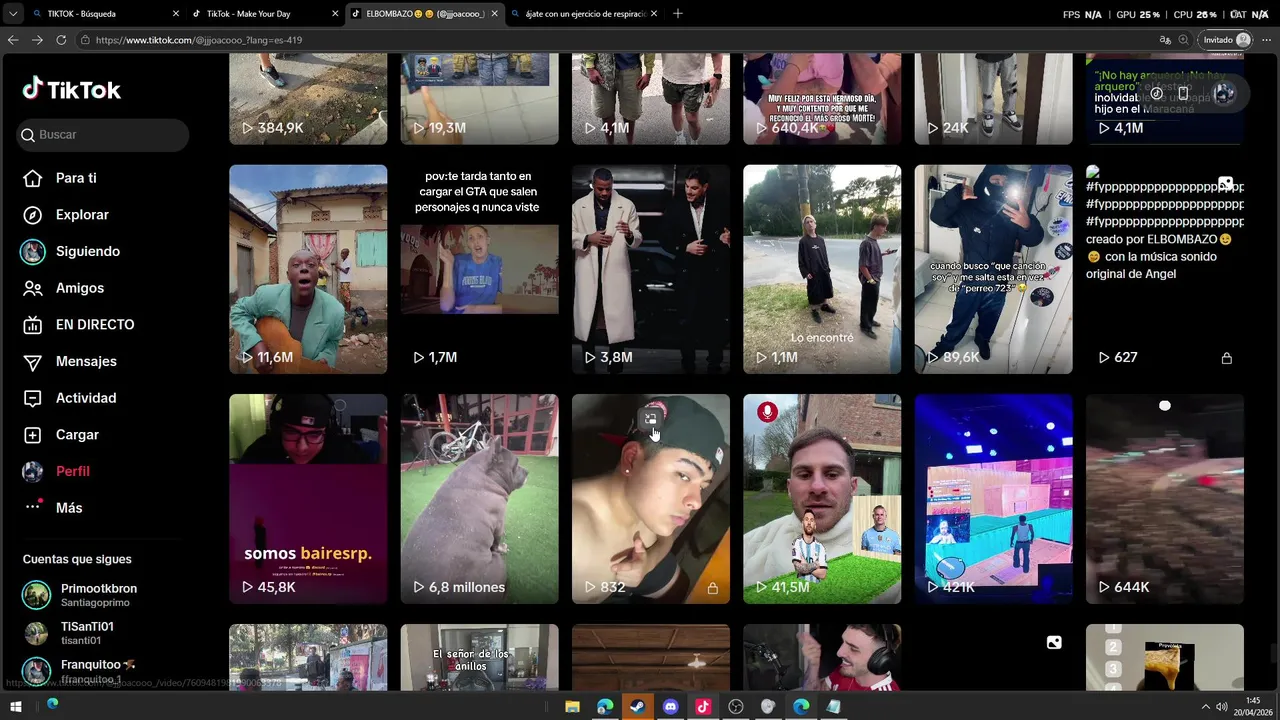
Task: Open GTA loading video with 1,7M views
Action: click(480, 269)
